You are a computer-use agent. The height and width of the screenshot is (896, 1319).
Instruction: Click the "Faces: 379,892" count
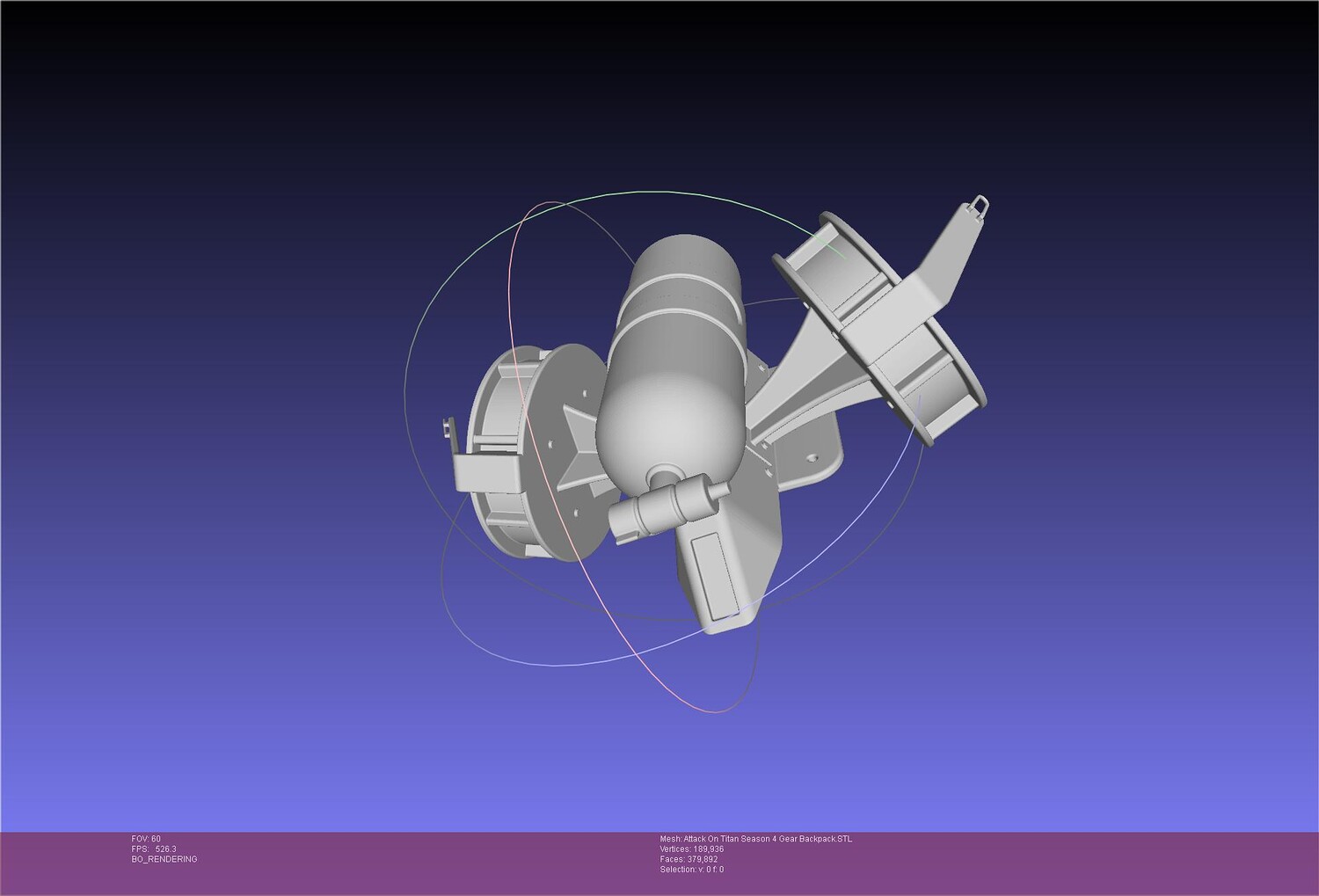[x=689, y=859]
